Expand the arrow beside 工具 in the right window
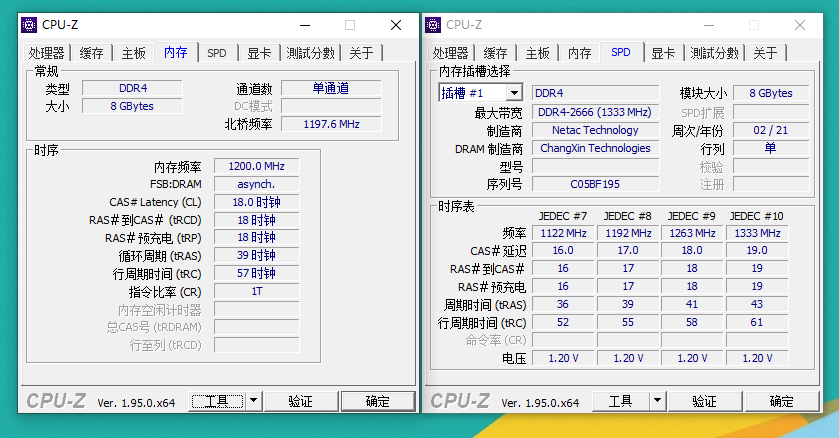 tap(657, 401)
